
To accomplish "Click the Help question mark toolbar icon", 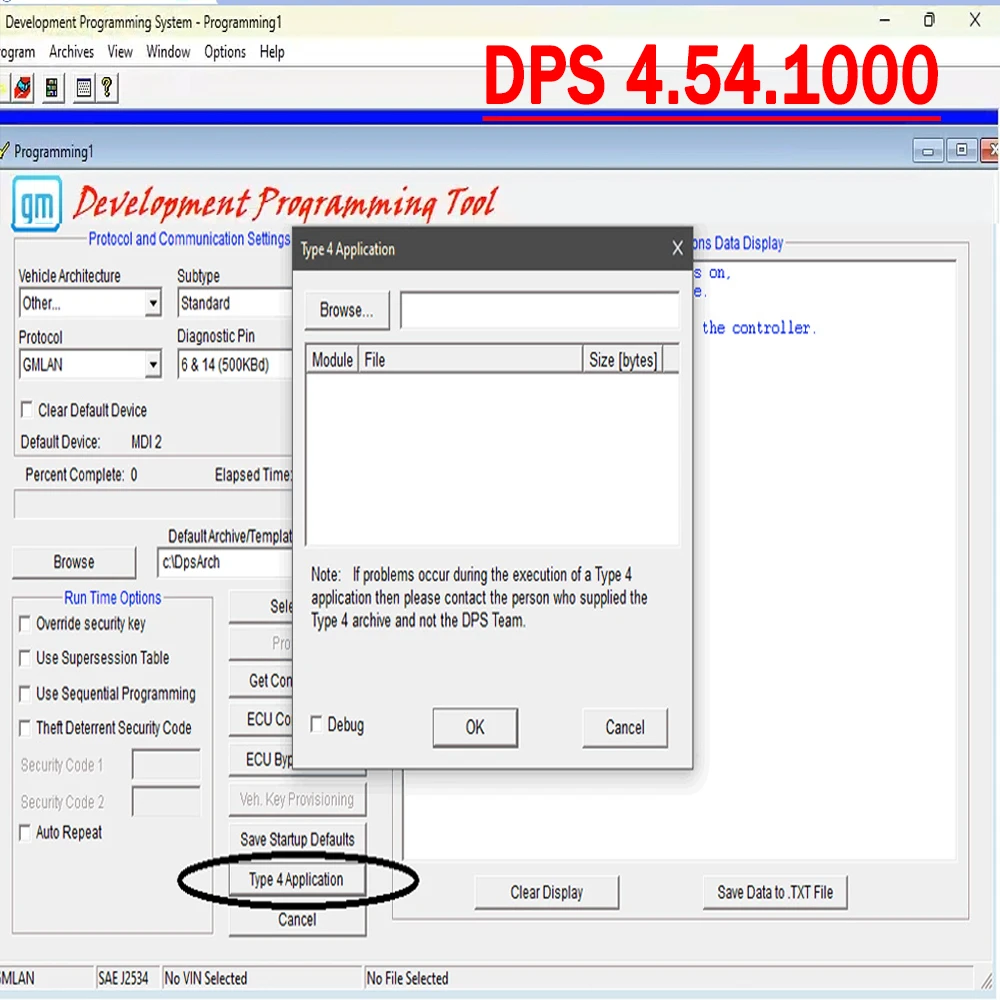I will pos(105,87).
